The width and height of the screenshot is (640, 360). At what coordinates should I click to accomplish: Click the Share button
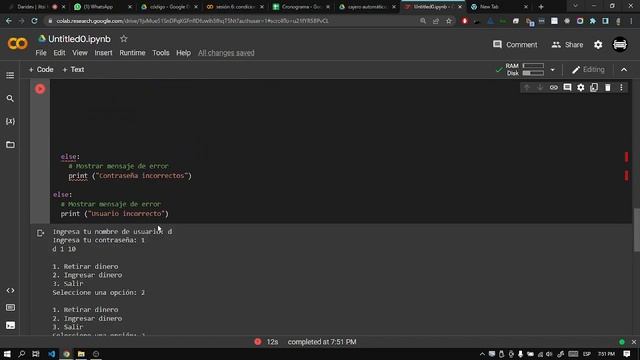click(567, 45)
